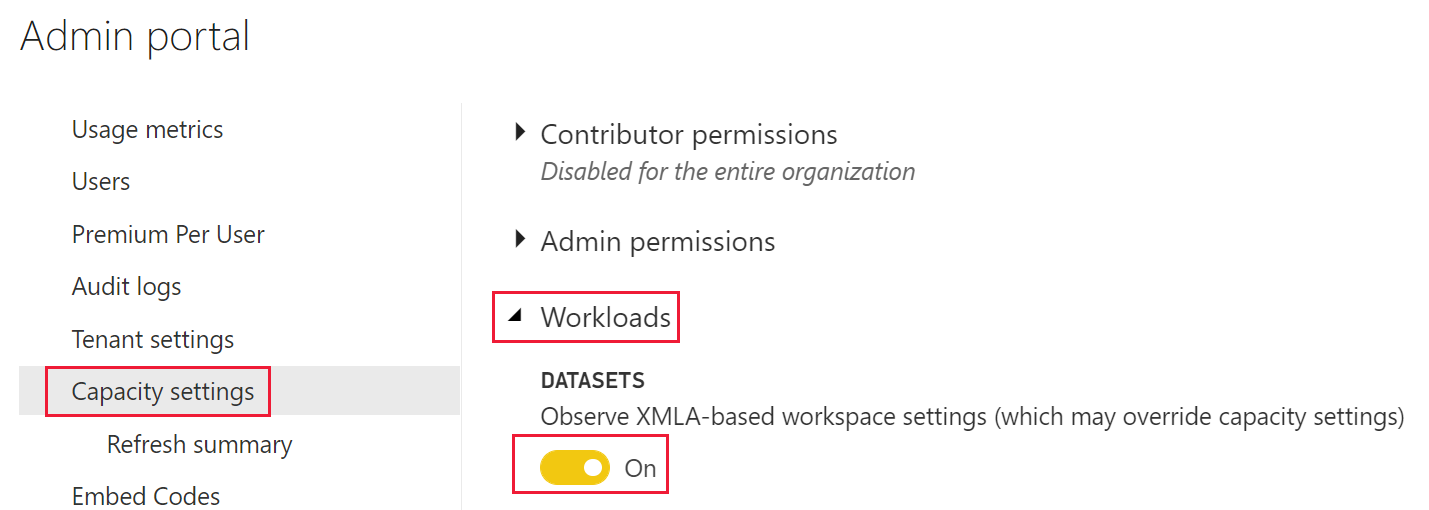Image resolution: width=1429 pixels, height=510 pixels.
Task: Click the Admin portal page title
Action: point(135,37)
